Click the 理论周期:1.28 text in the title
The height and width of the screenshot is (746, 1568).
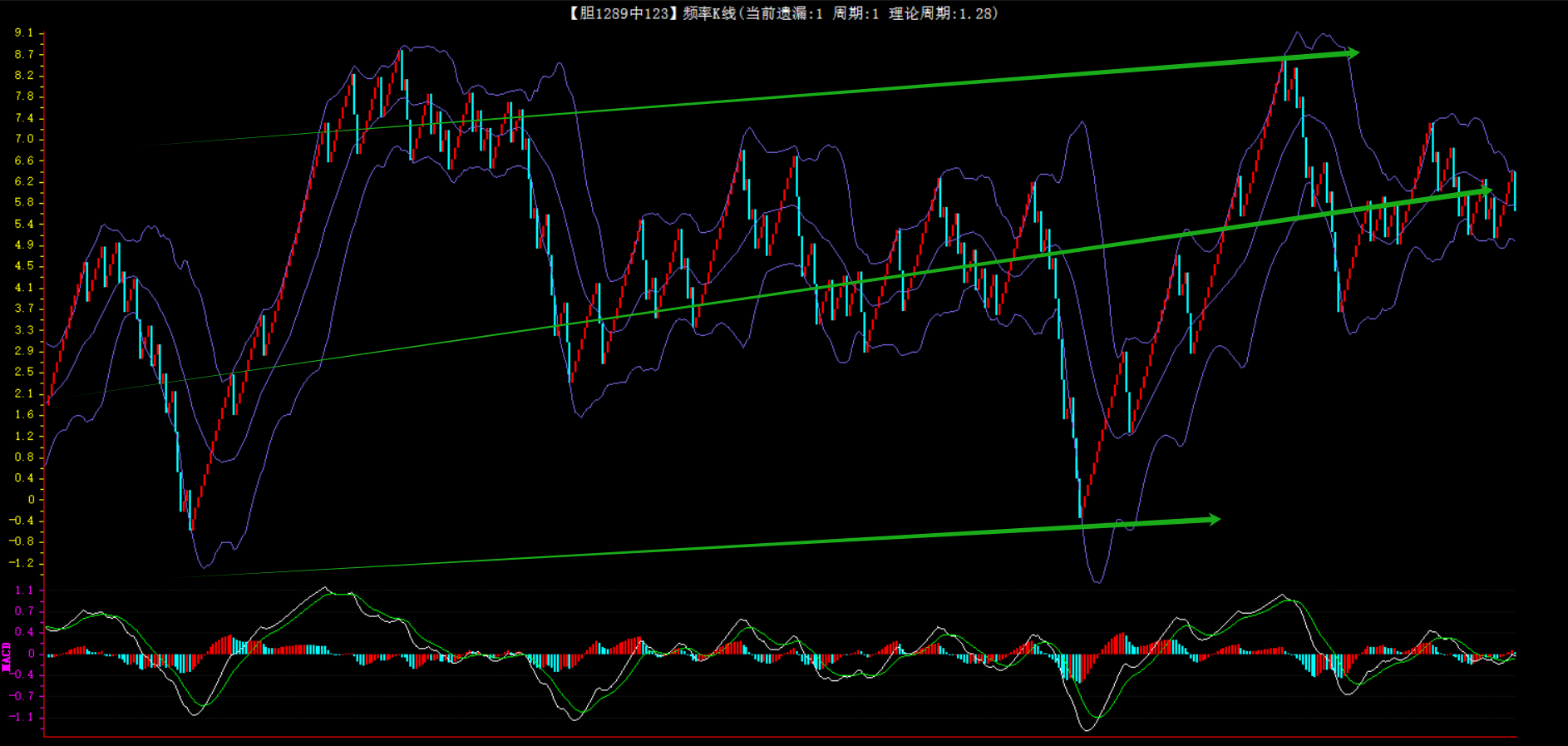[941, 13]
